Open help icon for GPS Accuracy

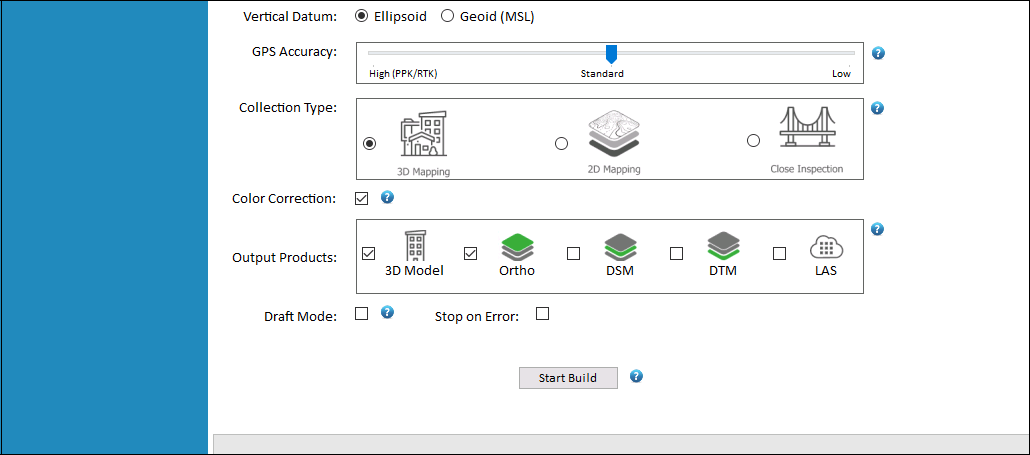[x=878, y=53]
